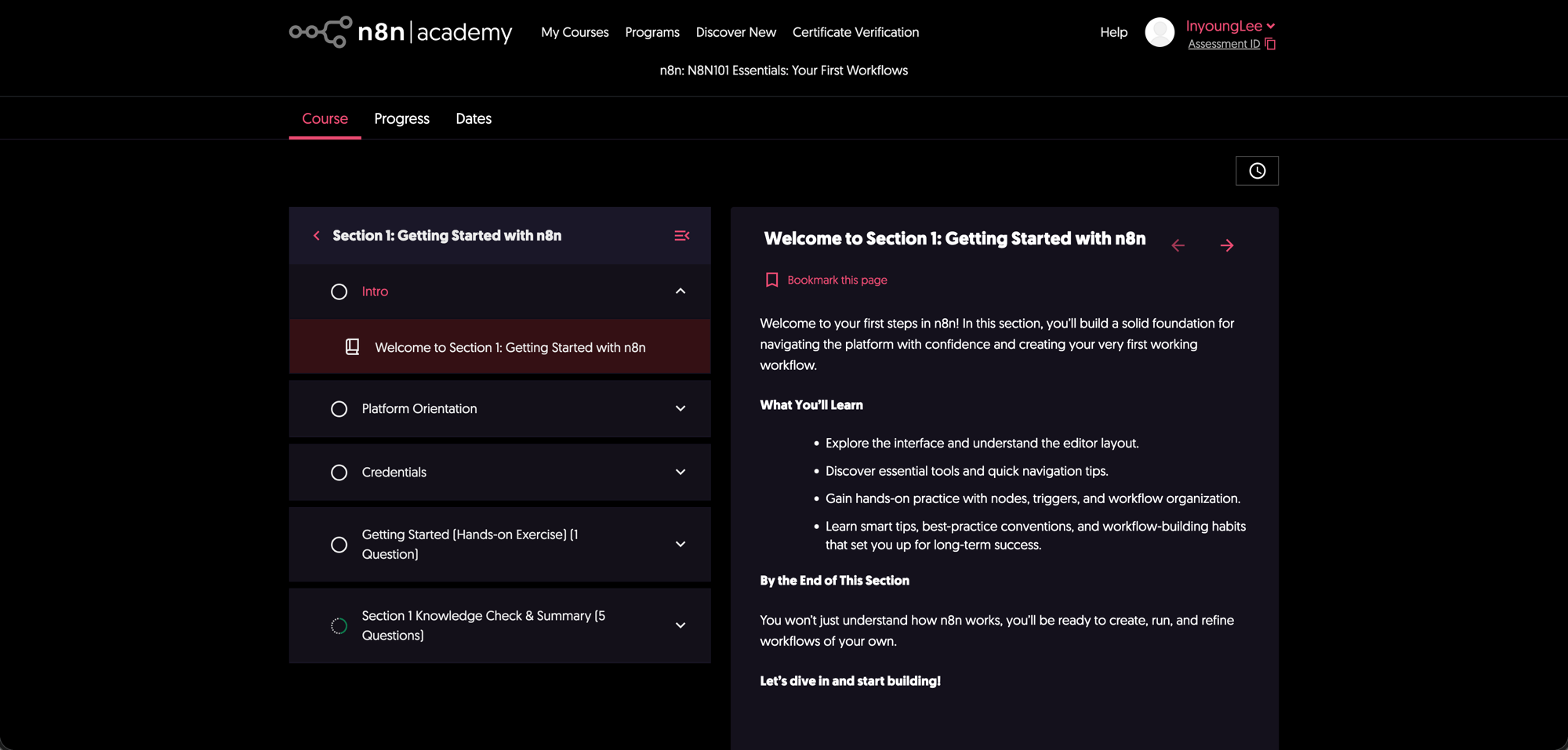Open the clock timer icon button
The height and width of the screenshot is (750, 1568).
[x=1257, y=171]
